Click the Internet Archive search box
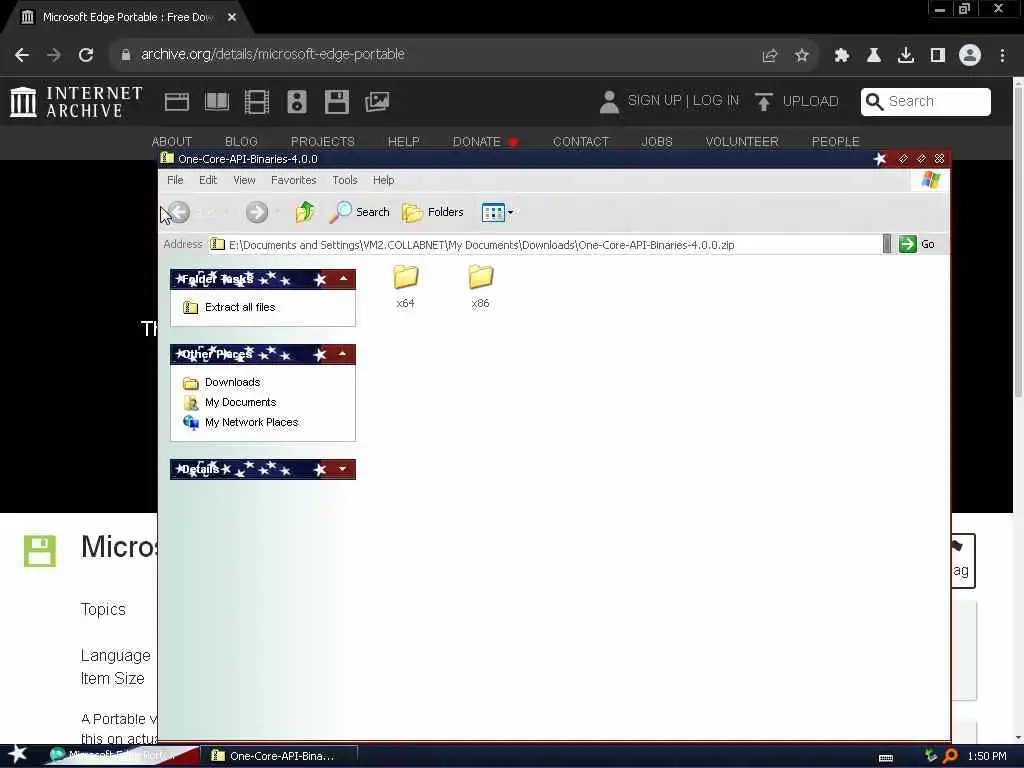This screenshot has height=768, width=1024. click(x=925, y=102)
